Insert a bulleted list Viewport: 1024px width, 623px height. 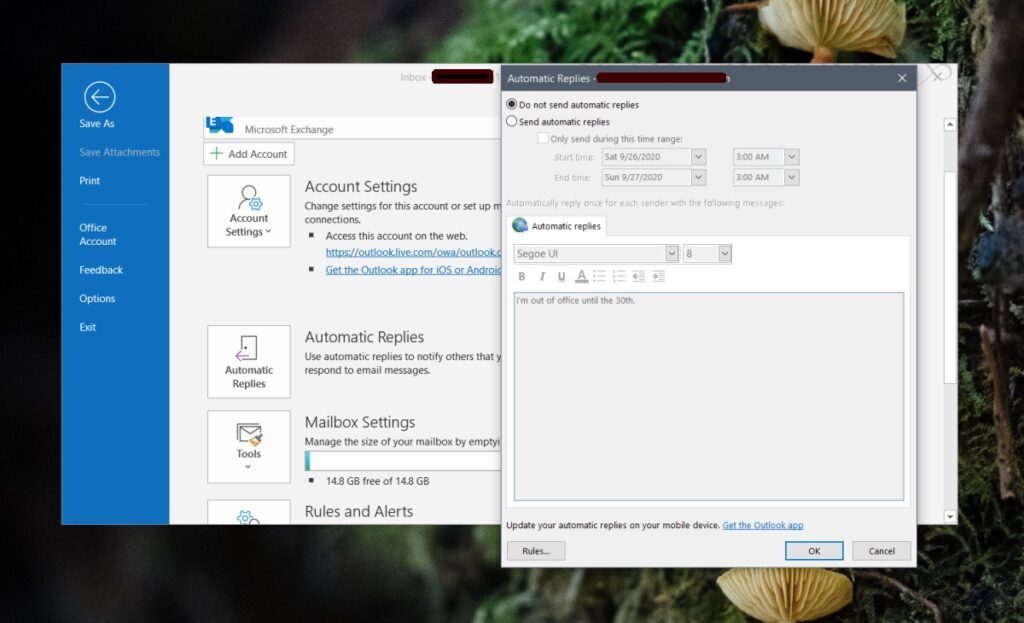pos(598,277)
